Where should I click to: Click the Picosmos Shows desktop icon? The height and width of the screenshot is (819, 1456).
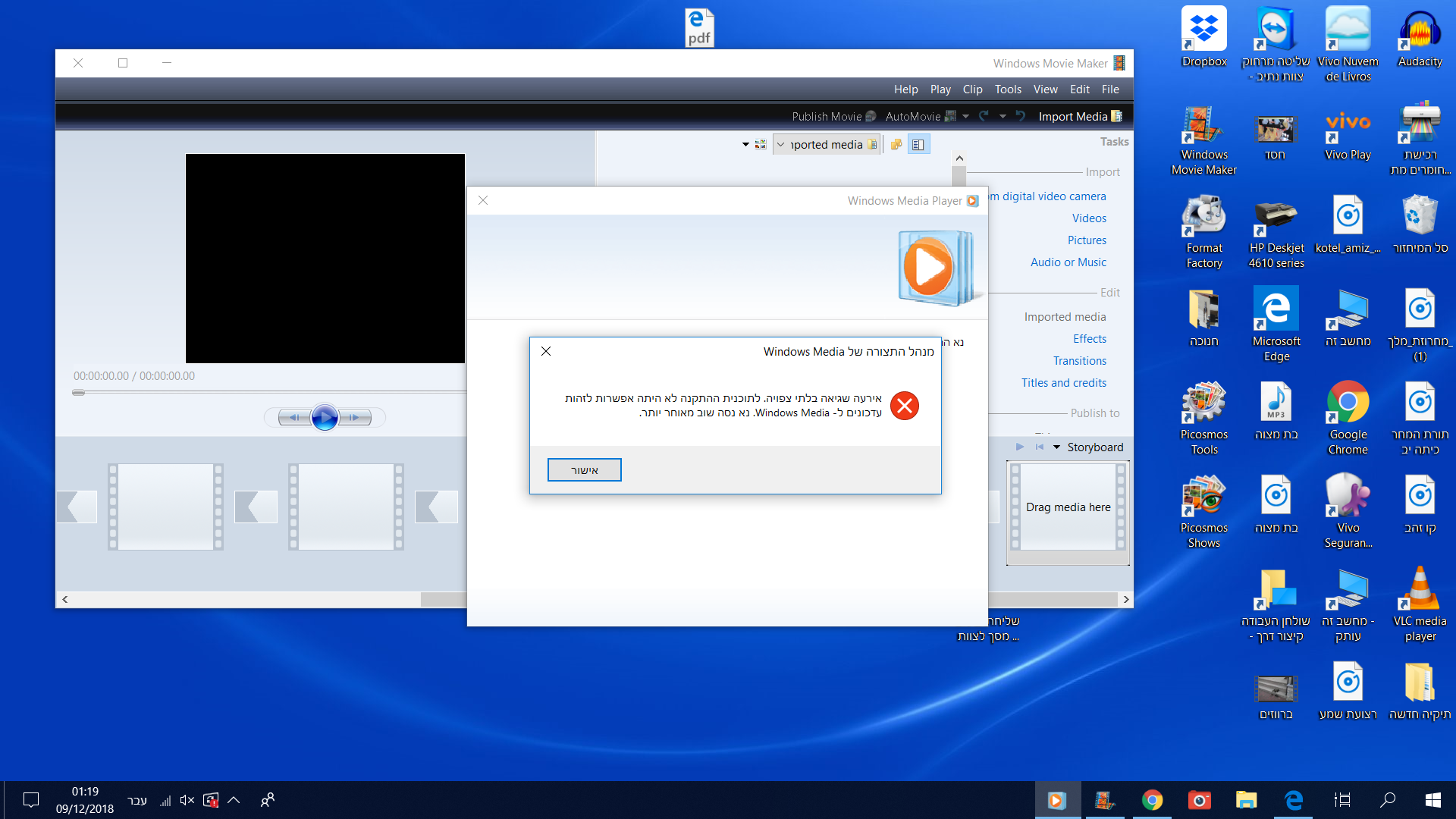[1204, 513]
